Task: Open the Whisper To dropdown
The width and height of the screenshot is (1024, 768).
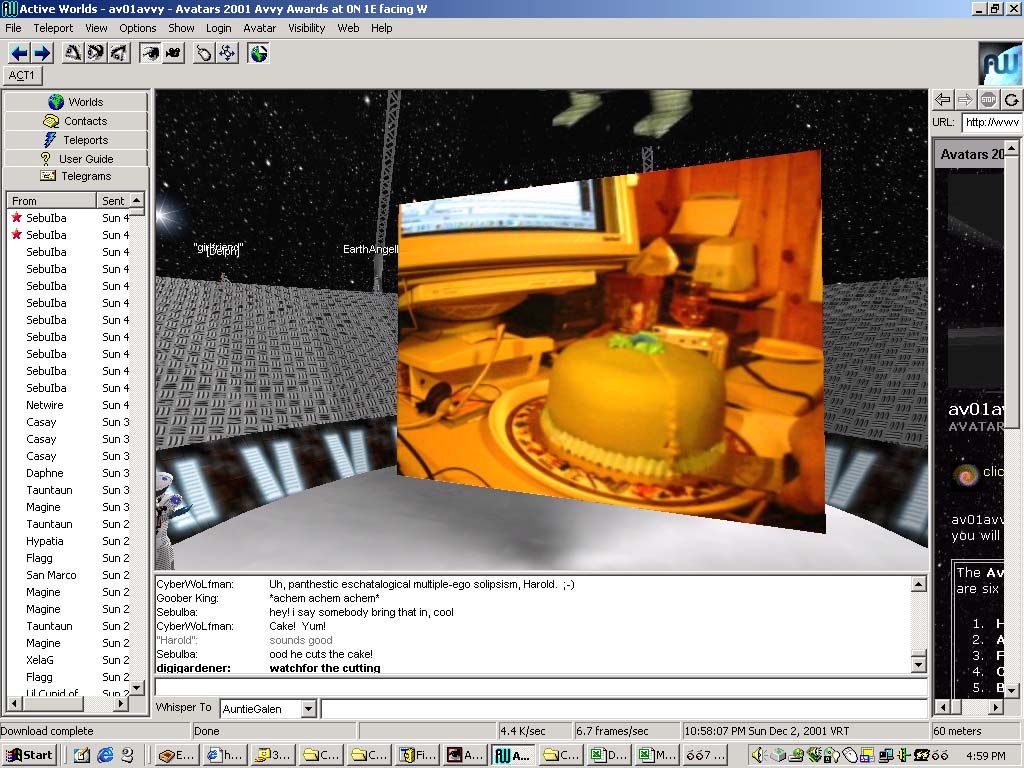Action: (x=308, y=709)
